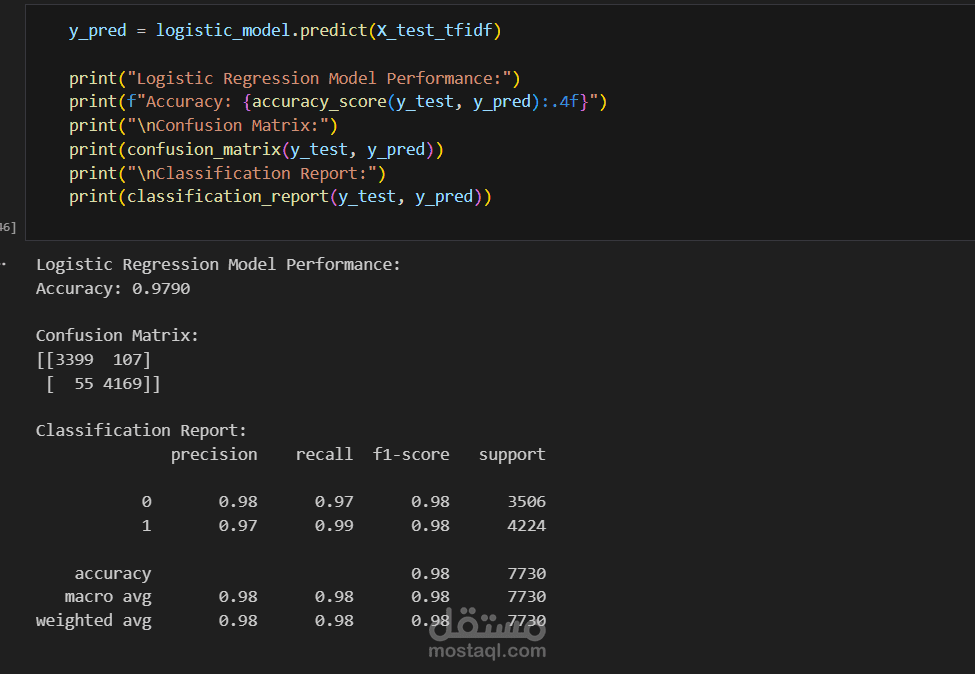Image resolution: width=975 pixels, height=674 pixels.
Task: Select the Accuracy: 0.9790 output line
Action: tap(113, 288)
